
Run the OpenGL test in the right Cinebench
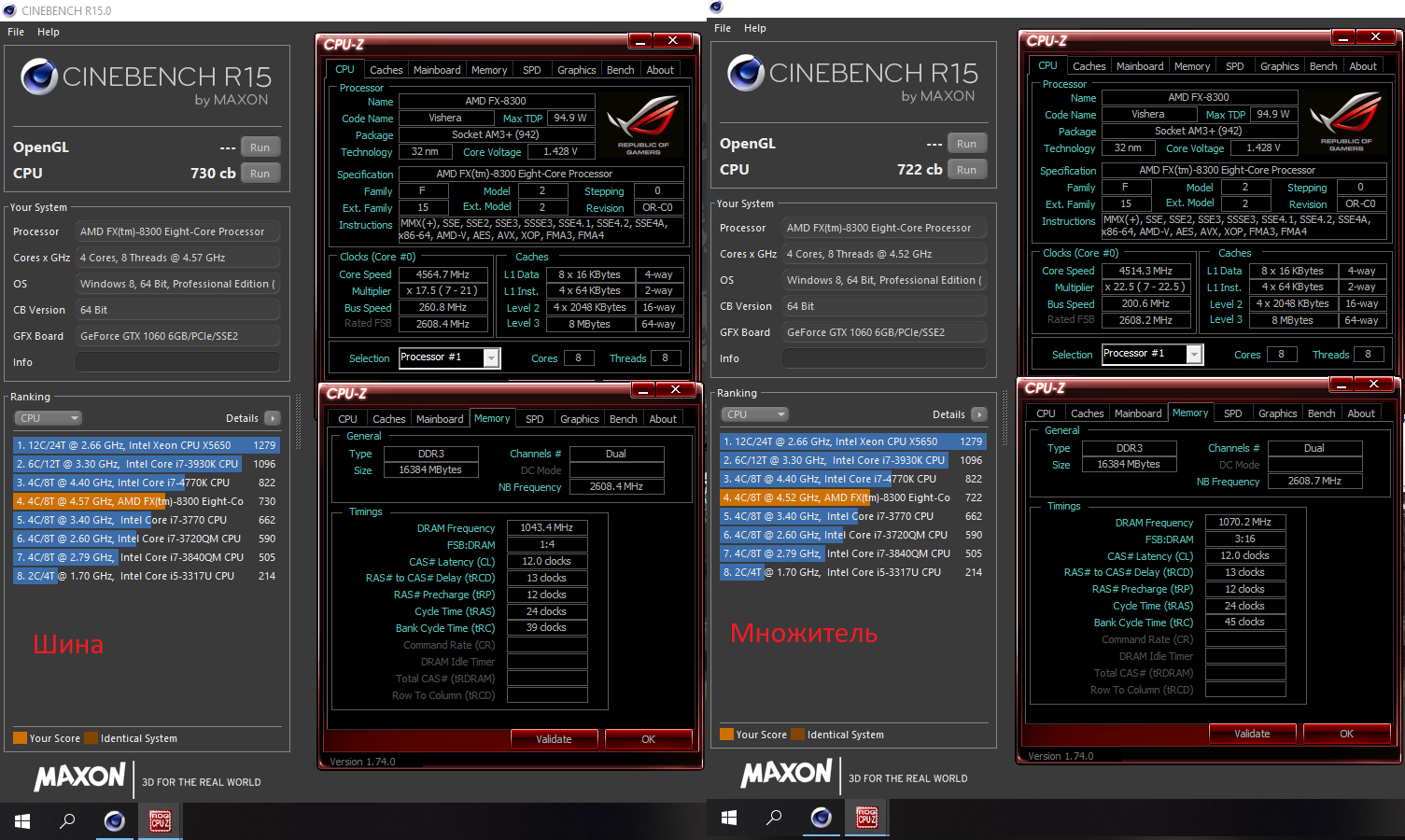966,144
